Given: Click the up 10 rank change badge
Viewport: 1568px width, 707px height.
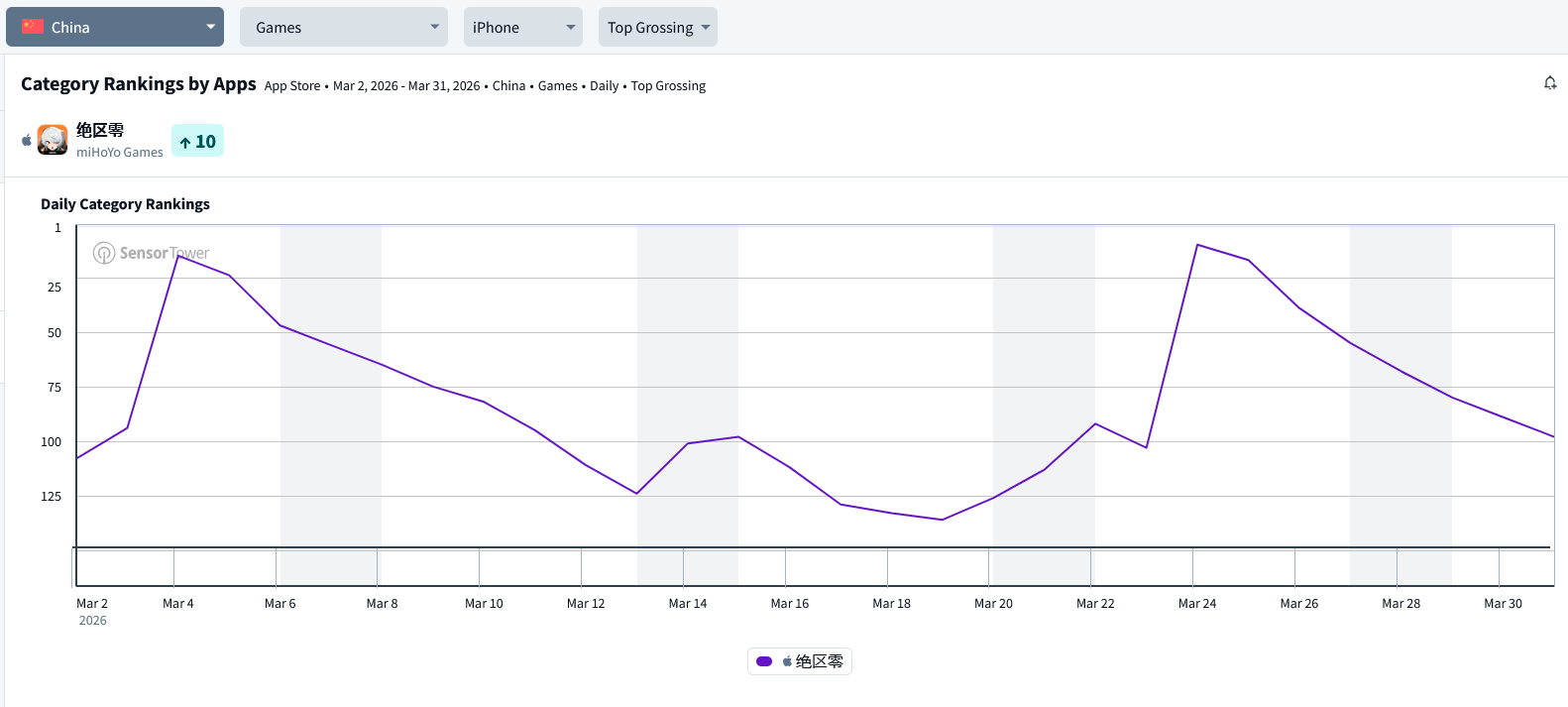Looking at the screenshot, I should tap(198, 141).
